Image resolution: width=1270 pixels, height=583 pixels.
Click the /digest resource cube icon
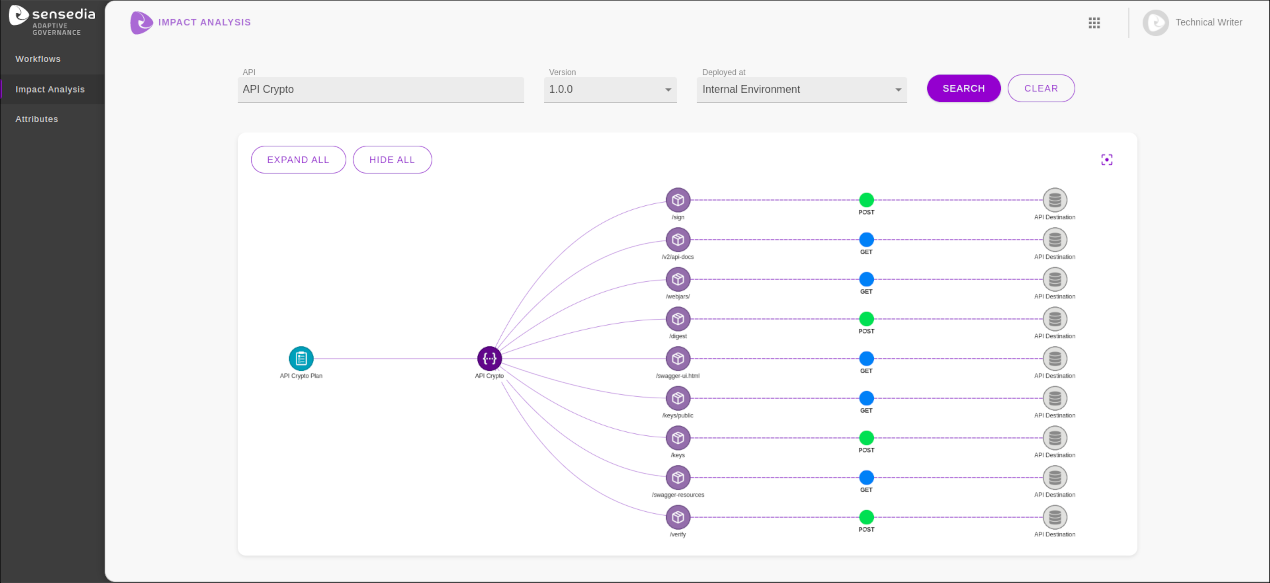click(x=678, y=319)
